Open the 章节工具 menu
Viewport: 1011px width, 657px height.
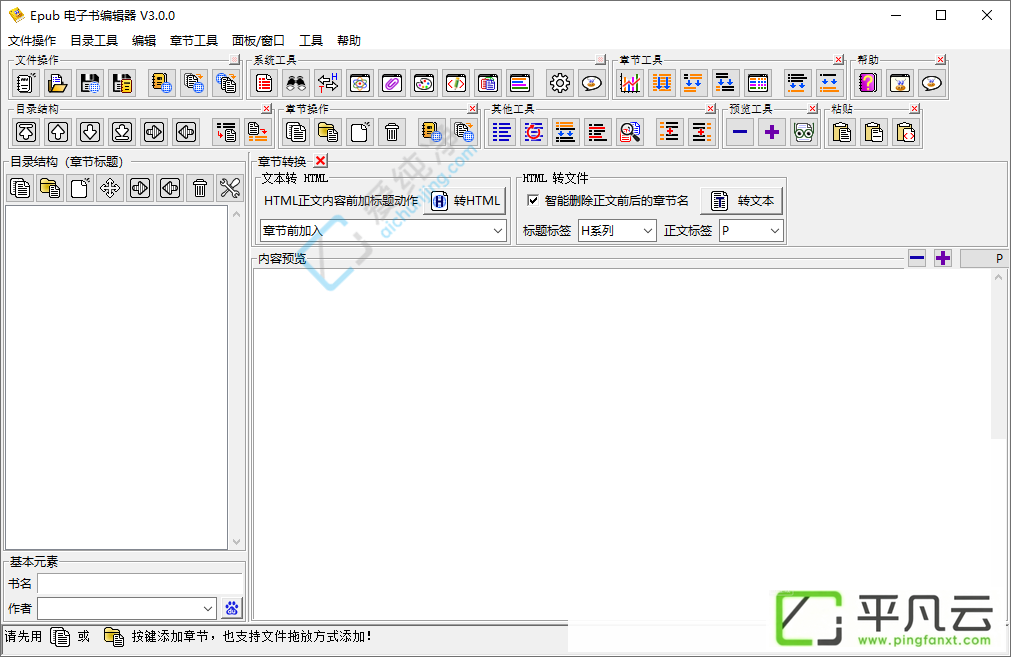[x=193, y=41]
